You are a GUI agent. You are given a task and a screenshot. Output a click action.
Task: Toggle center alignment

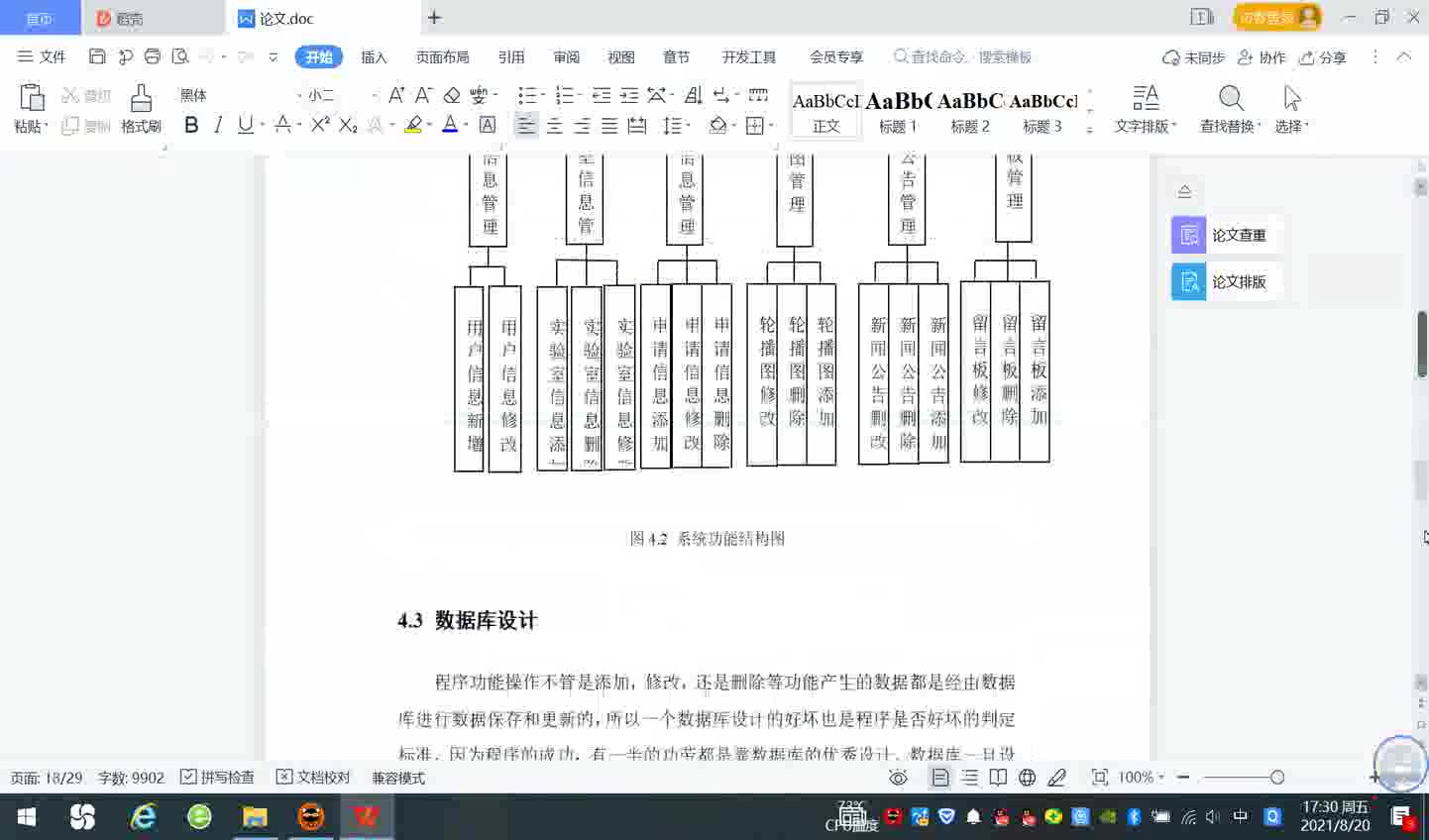pyautogui.click(x=554, y=126)
